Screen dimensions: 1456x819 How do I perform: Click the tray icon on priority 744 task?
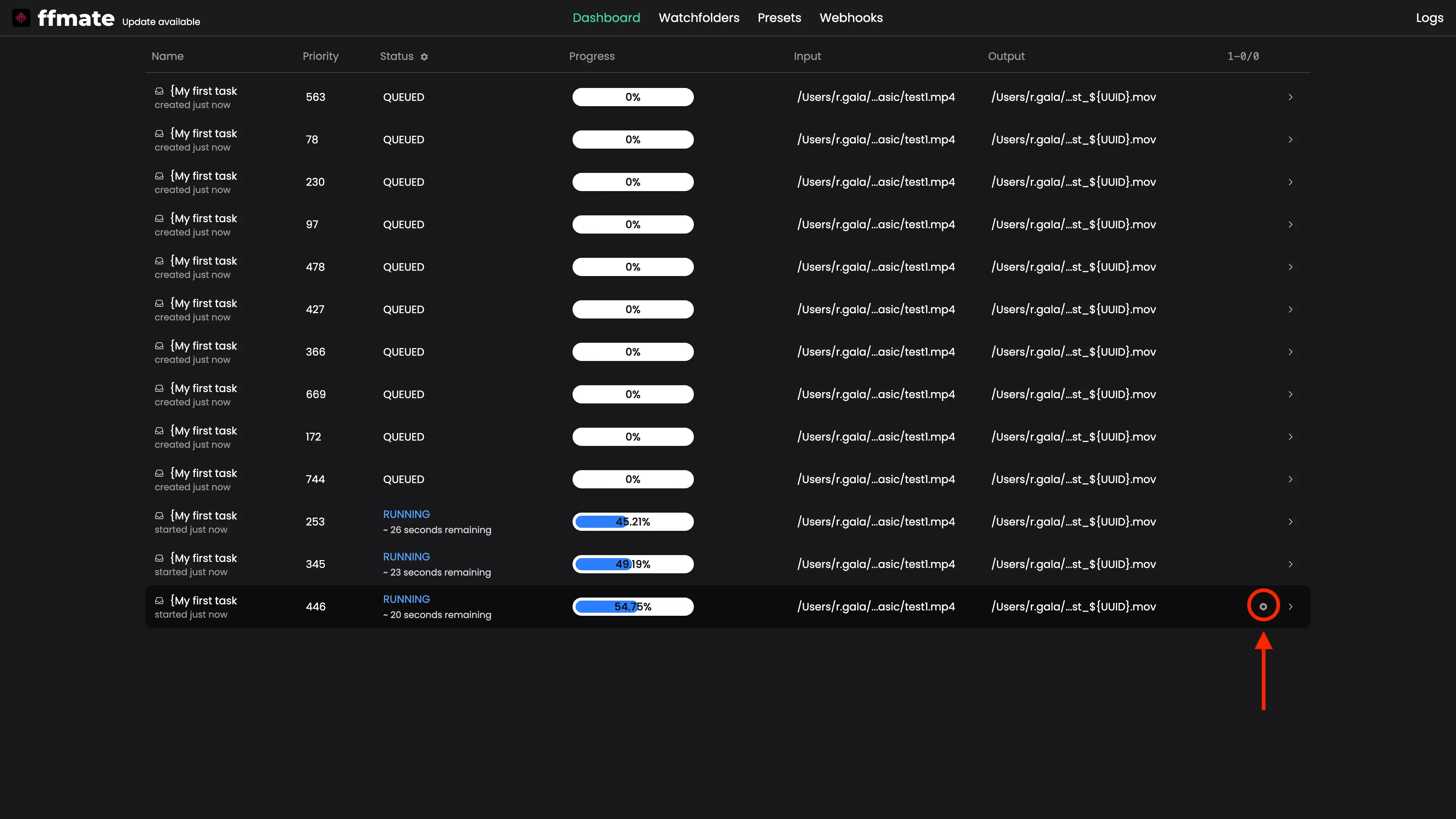[x=159, y=473]
